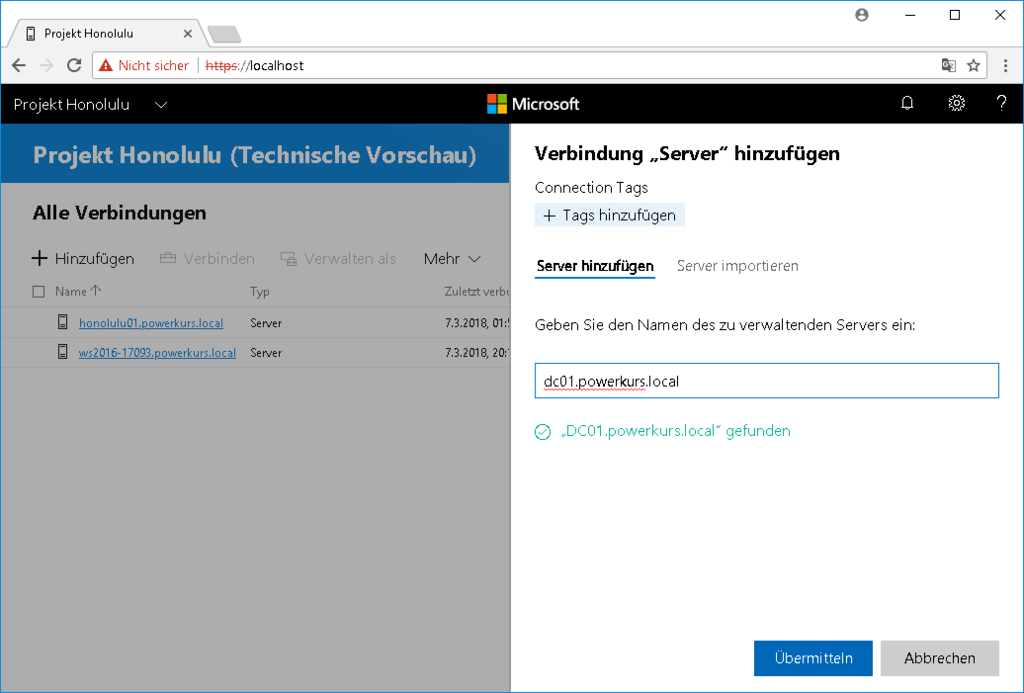
Task: Click Tags hinzufügen button
Action: [x=609, y=215]
